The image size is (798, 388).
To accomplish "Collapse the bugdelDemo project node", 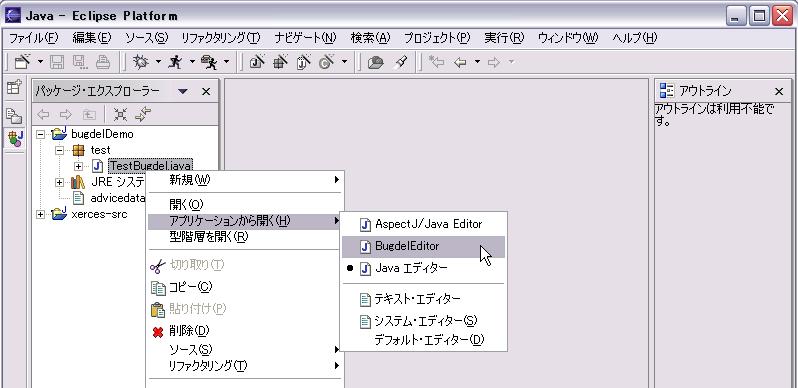I will (x=40, y=134).
